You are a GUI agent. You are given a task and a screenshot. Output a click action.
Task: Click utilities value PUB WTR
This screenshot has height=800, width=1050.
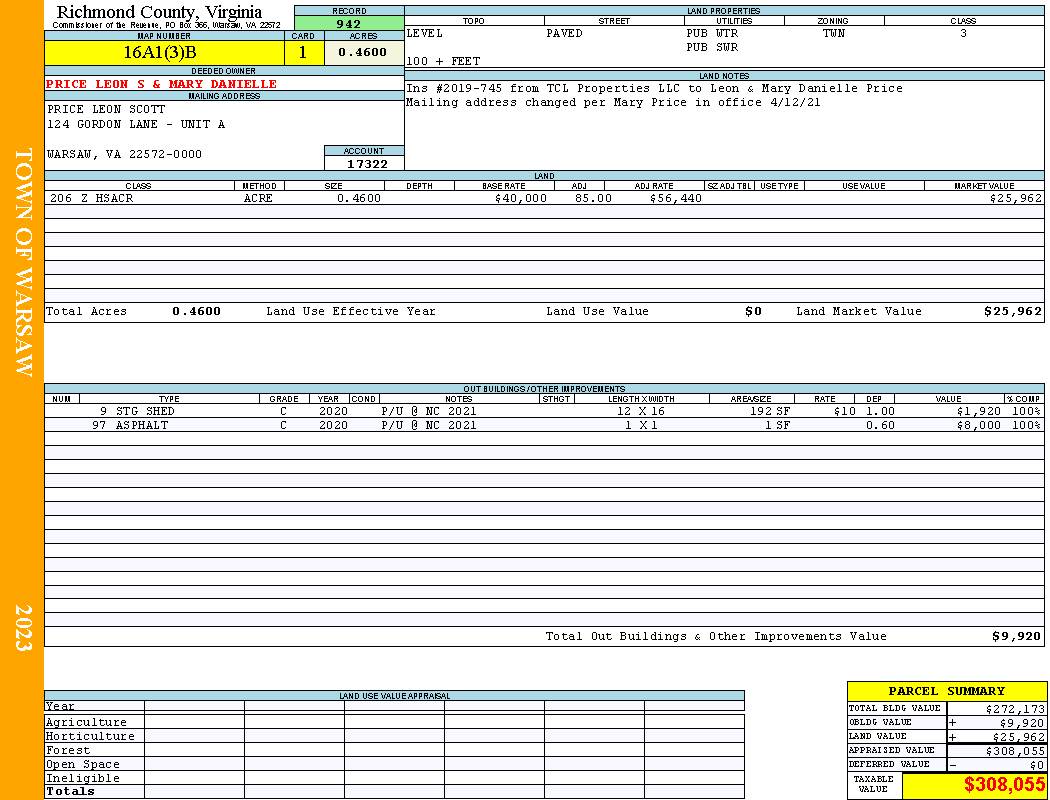712,33
